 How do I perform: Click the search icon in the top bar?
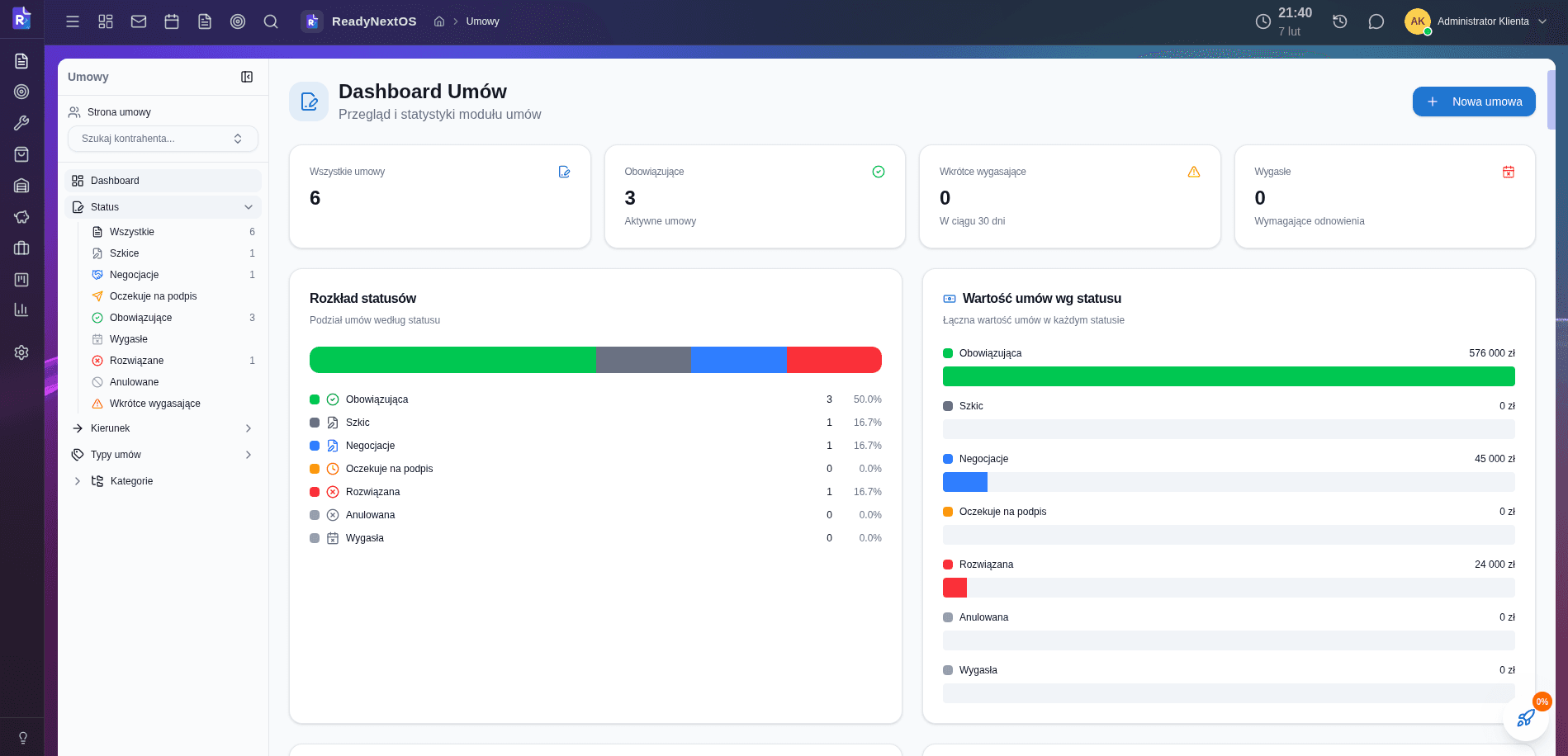pyautogui.click(x=271, y=21)
